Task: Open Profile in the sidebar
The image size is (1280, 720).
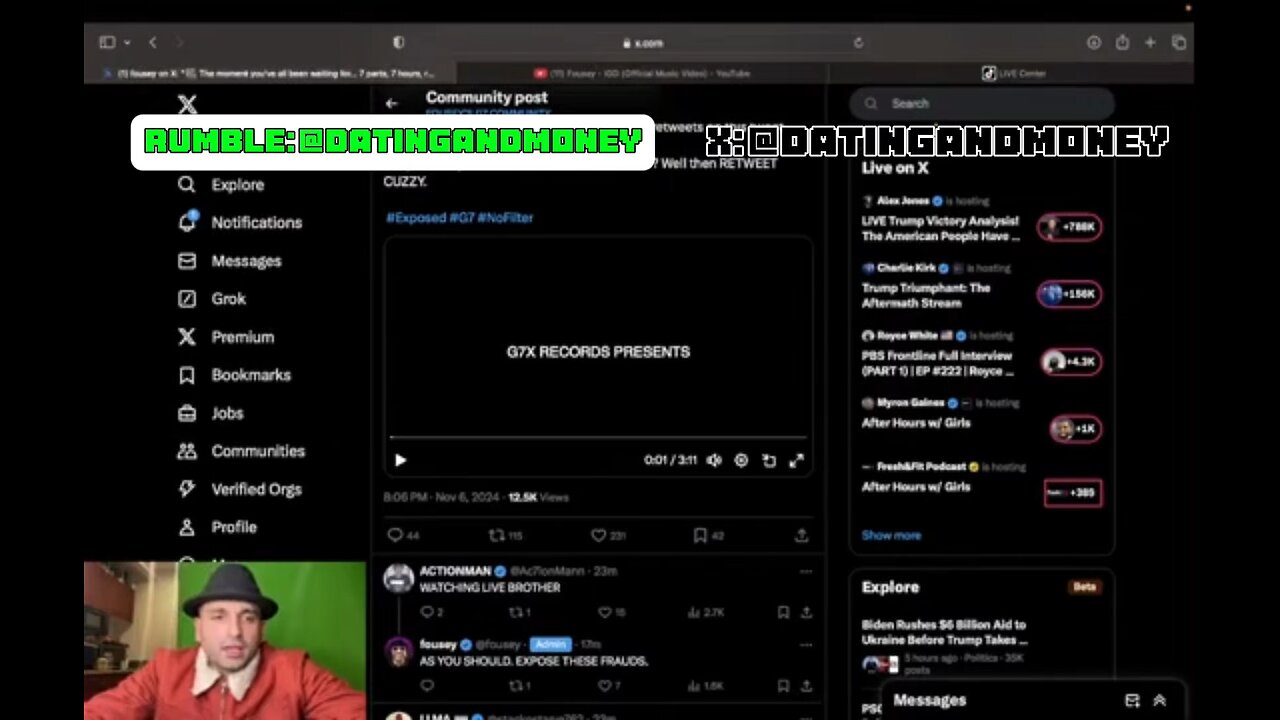Action: (x=216, y=527)
